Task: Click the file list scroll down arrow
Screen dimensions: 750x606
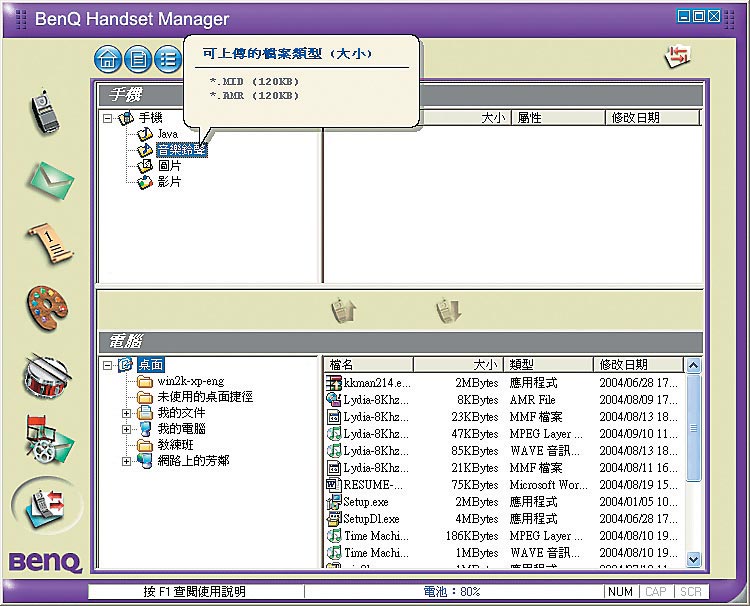Action: coord(694,559)
